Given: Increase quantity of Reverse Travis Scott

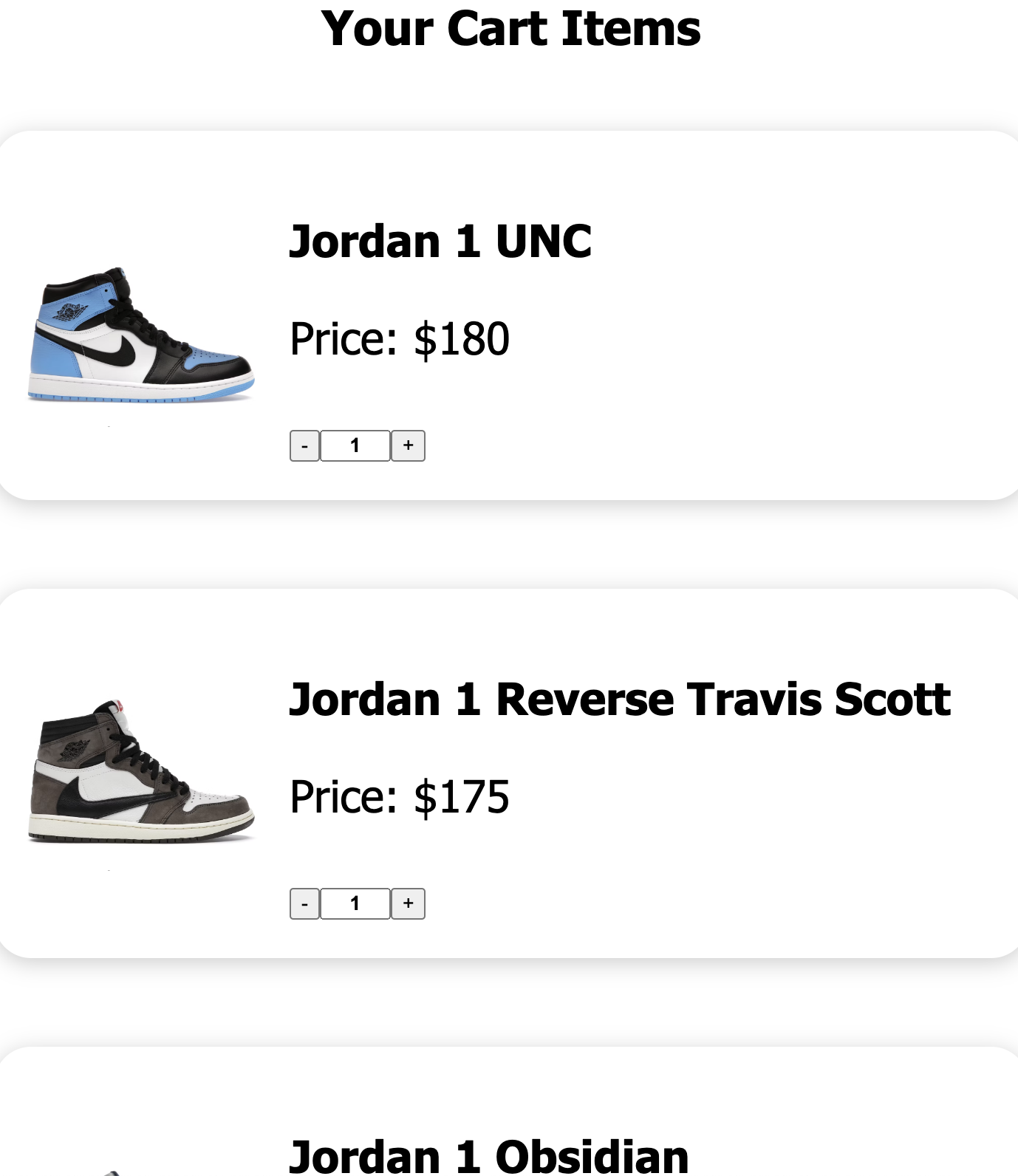Looking at the screenshot, I should pyautogui.click(x=408, y=903).
